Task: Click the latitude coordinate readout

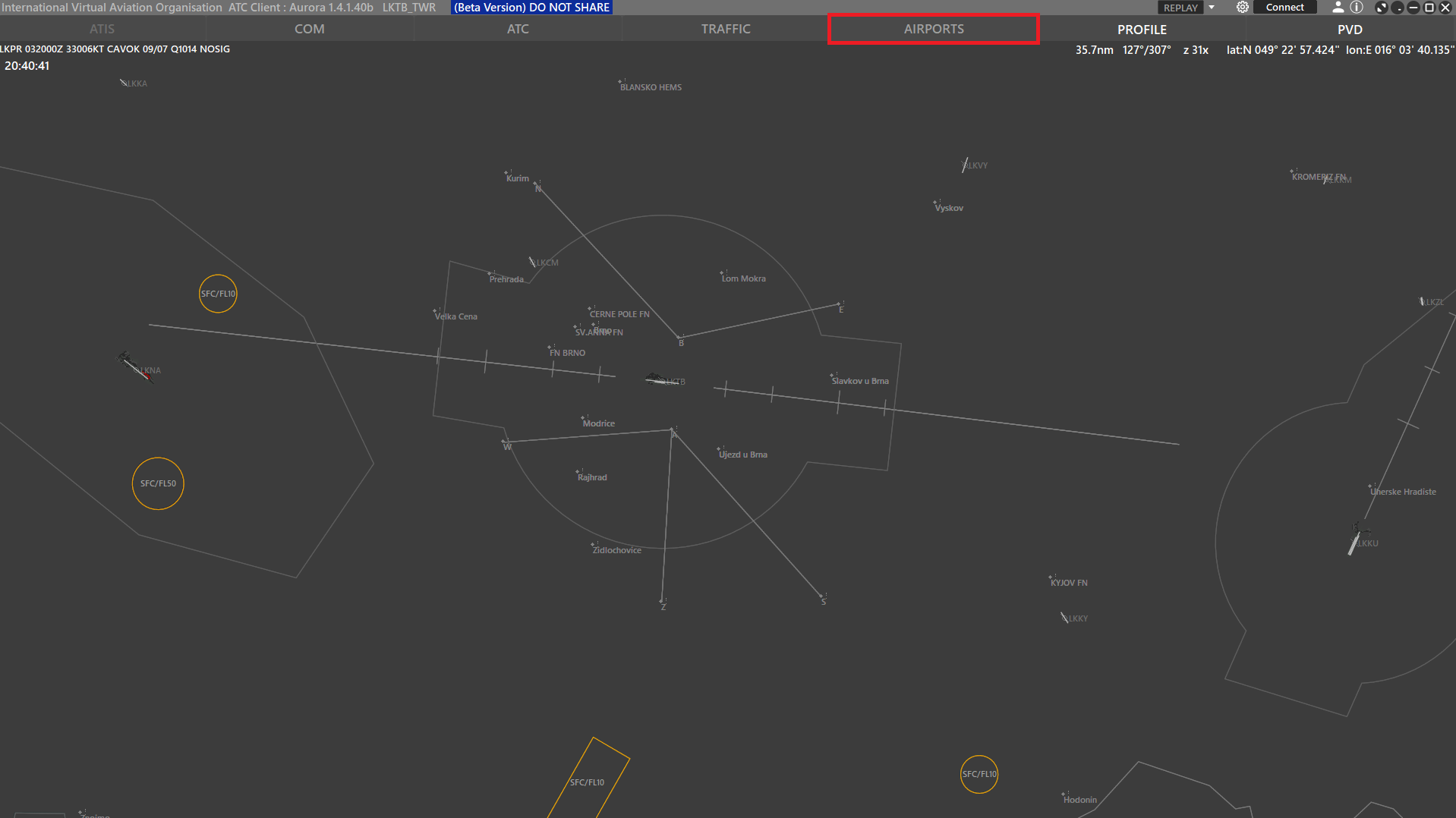Action: (1282, 50)
